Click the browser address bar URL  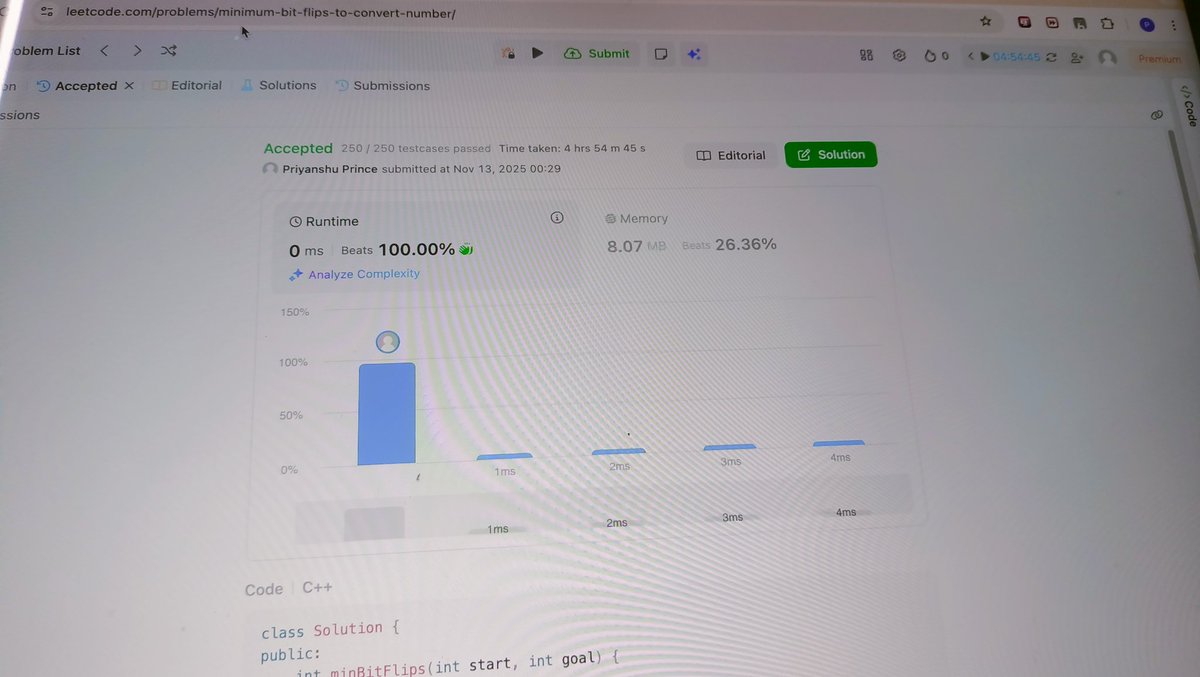[260, 13]
